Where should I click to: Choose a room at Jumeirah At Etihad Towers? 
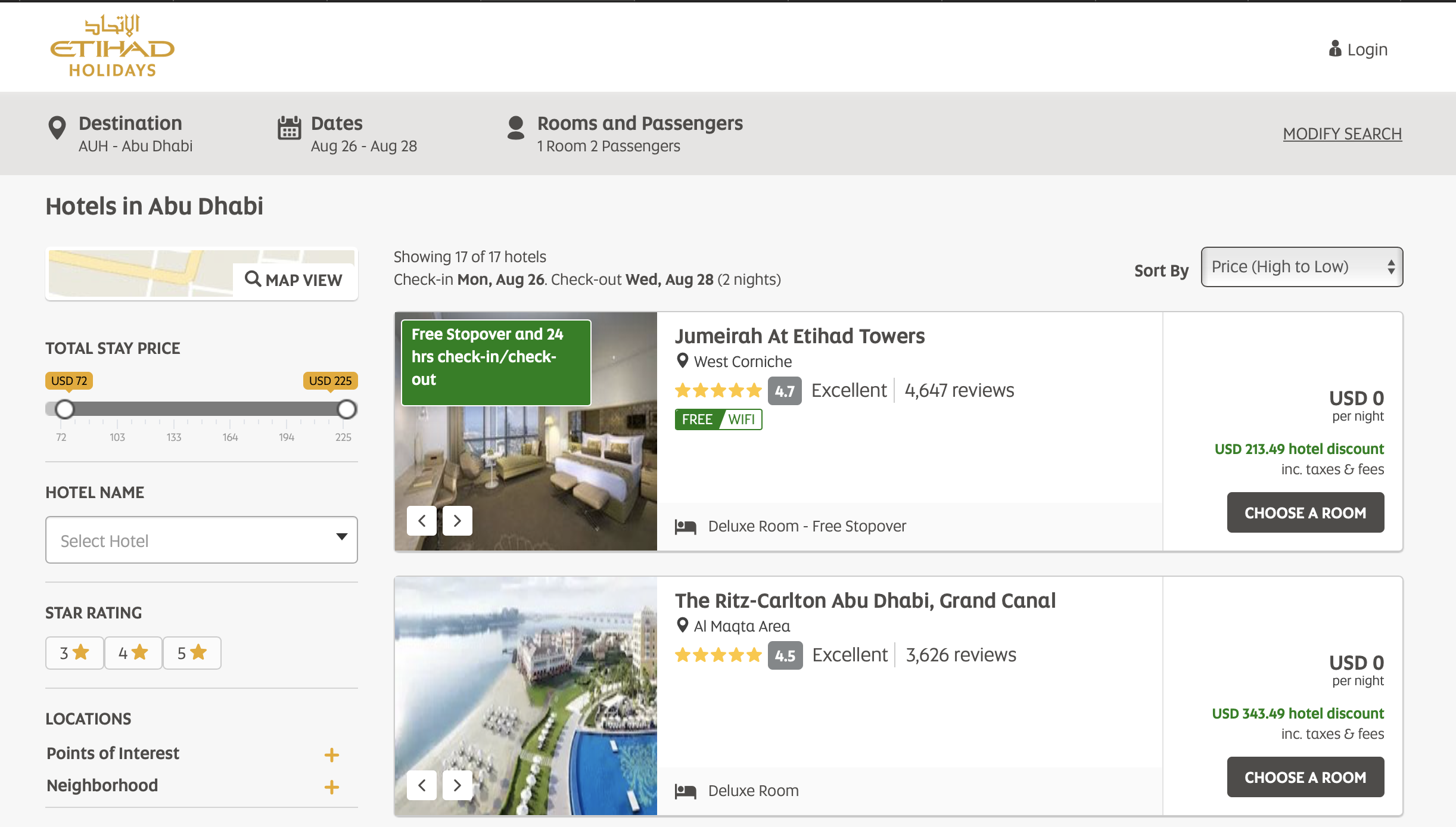[1305, 512]
